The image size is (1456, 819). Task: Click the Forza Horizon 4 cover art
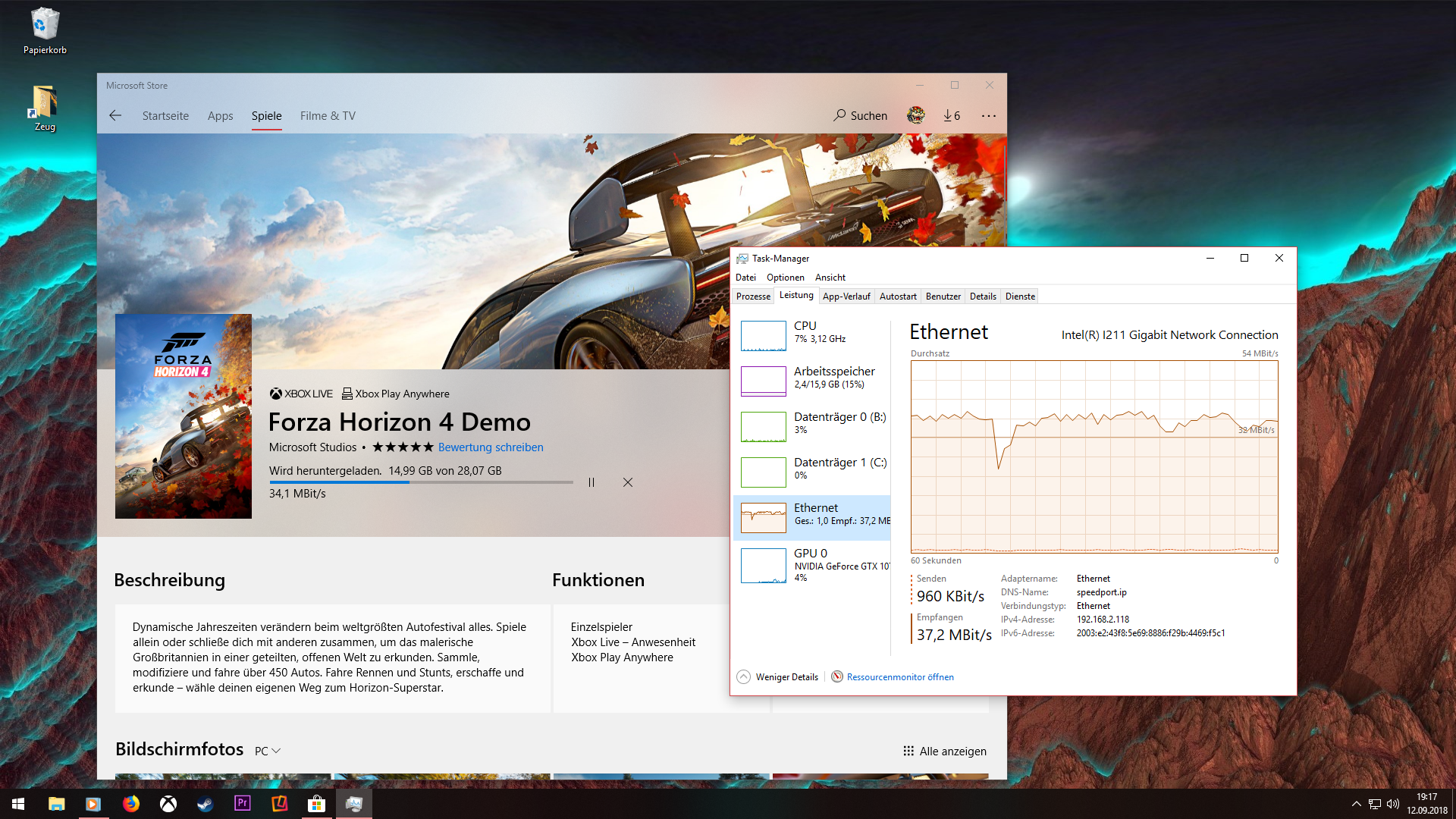click(184, 416)
